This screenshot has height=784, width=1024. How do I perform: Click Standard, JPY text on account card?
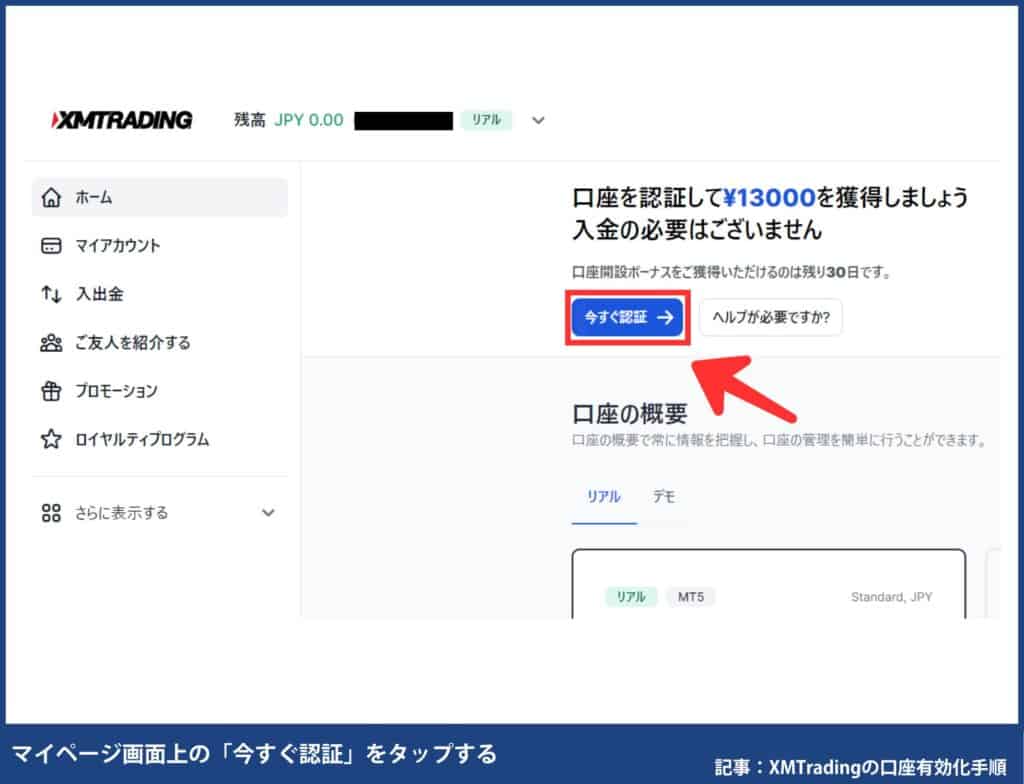click(x=891, y=596)
